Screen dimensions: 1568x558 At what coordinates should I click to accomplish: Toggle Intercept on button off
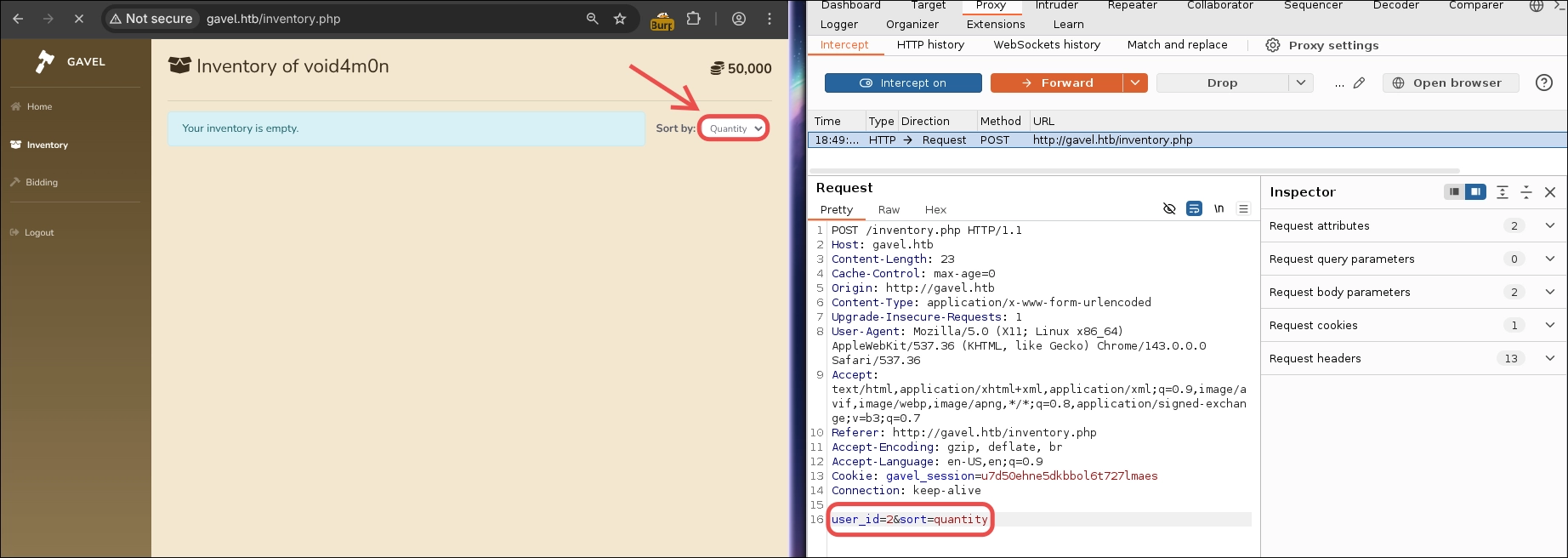pyautogui.click(x=903, y=83)
